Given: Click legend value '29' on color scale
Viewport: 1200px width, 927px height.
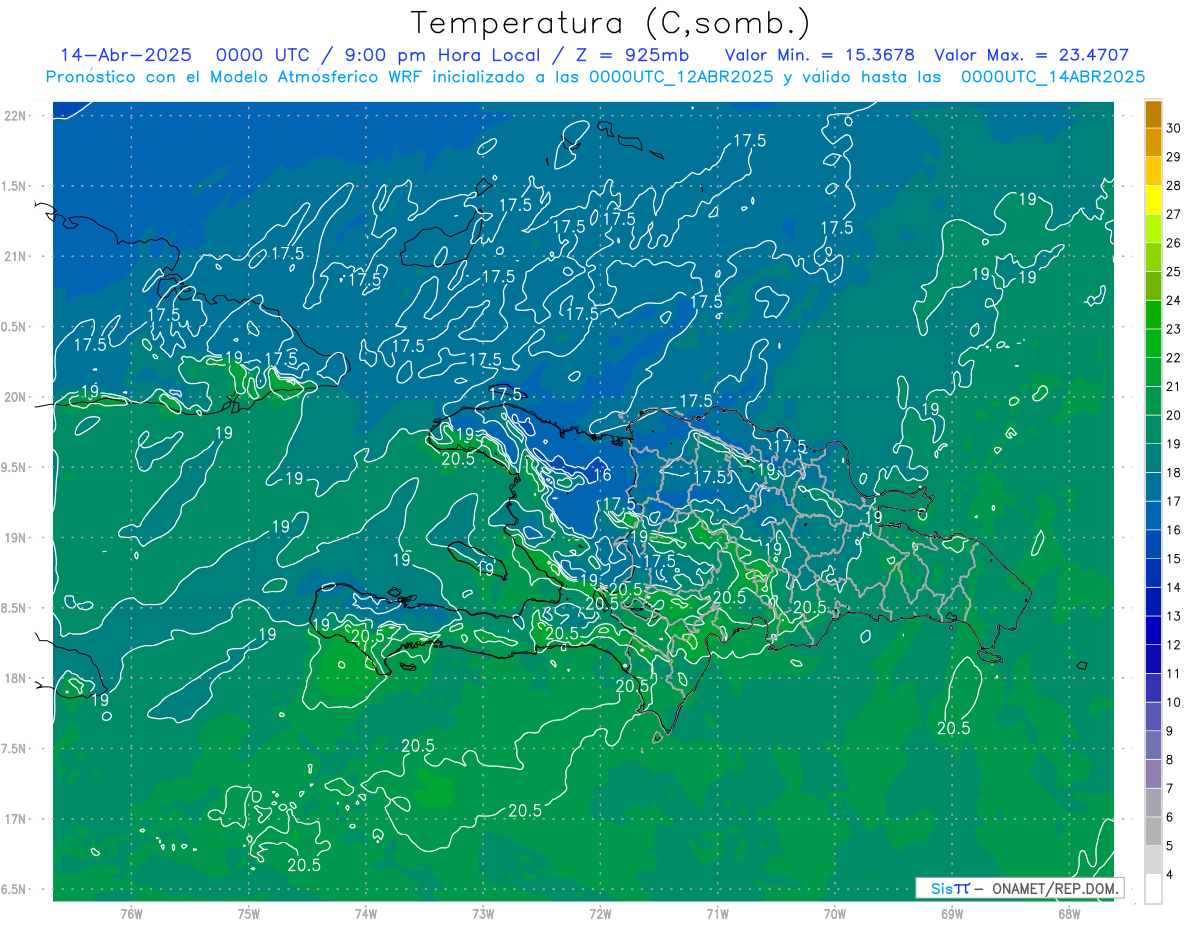Looking at the screenshot, I should (1174, 157).
